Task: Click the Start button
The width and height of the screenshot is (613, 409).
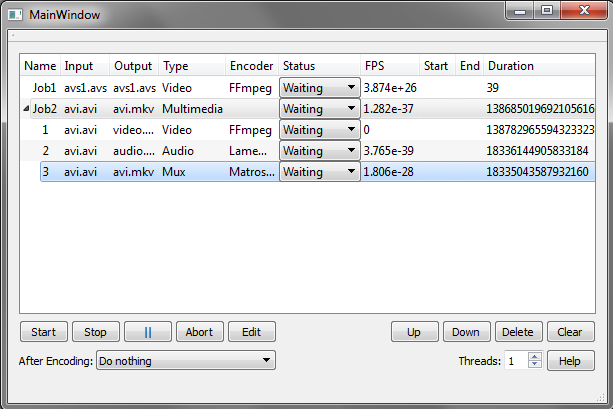Action: tap(44, 332)
